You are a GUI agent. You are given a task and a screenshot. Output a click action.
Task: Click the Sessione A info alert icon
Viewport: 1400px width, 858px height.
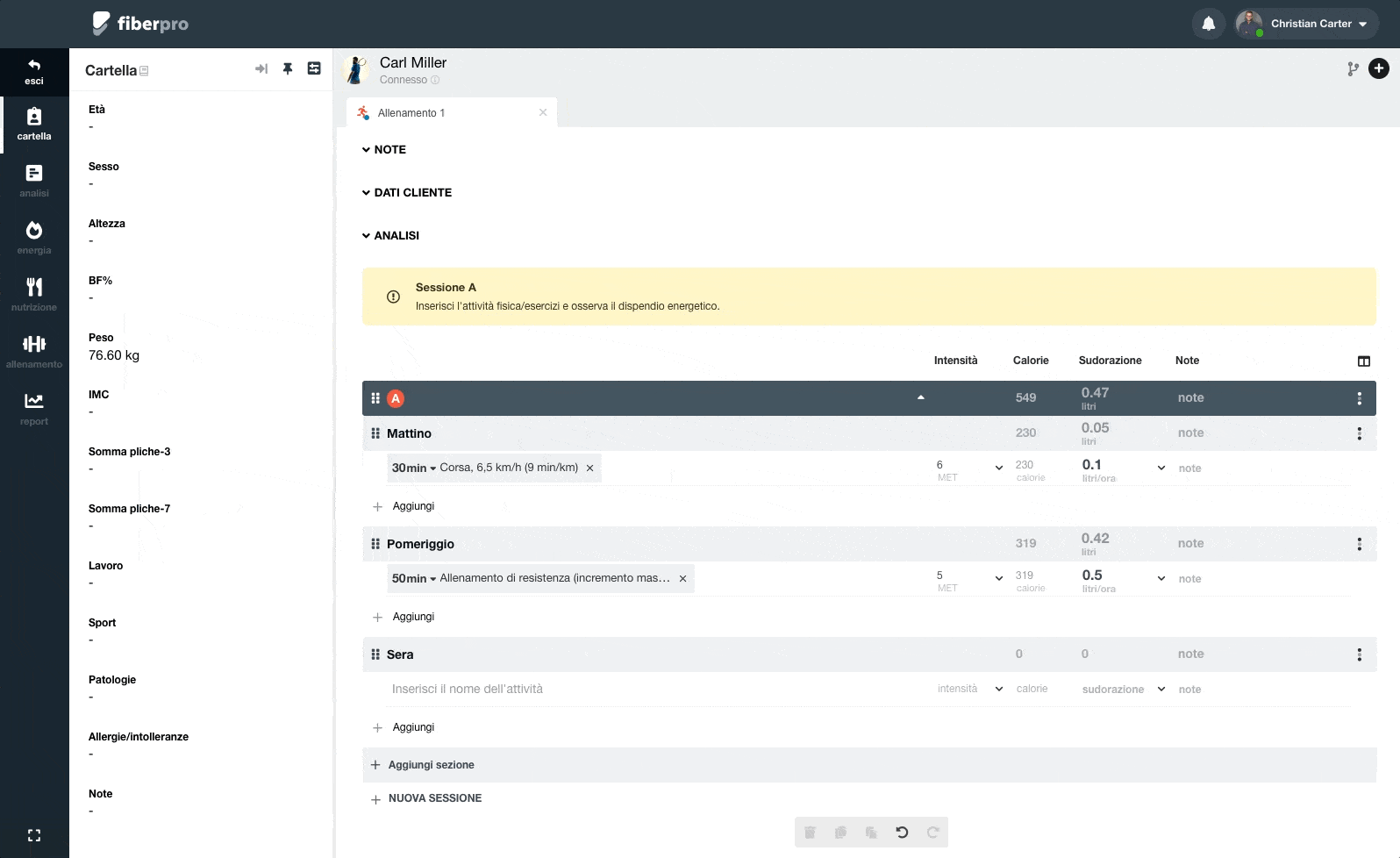393,297
